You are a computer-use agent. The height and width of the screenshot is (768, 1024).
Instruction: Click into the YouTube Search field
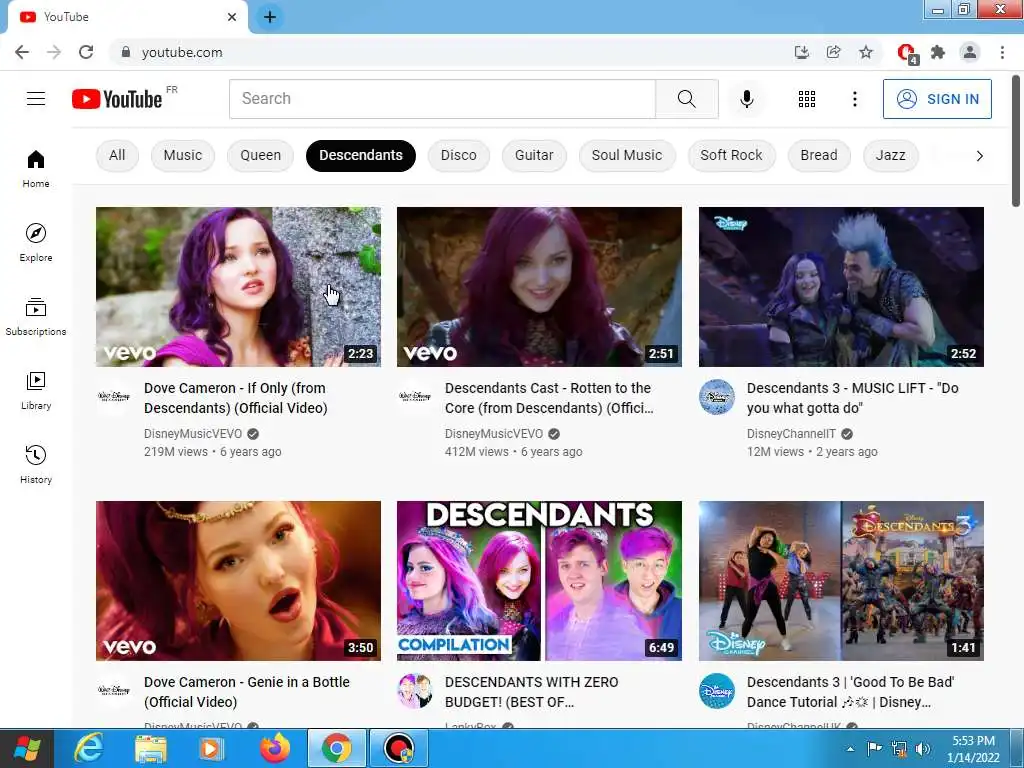coord(442,99)
